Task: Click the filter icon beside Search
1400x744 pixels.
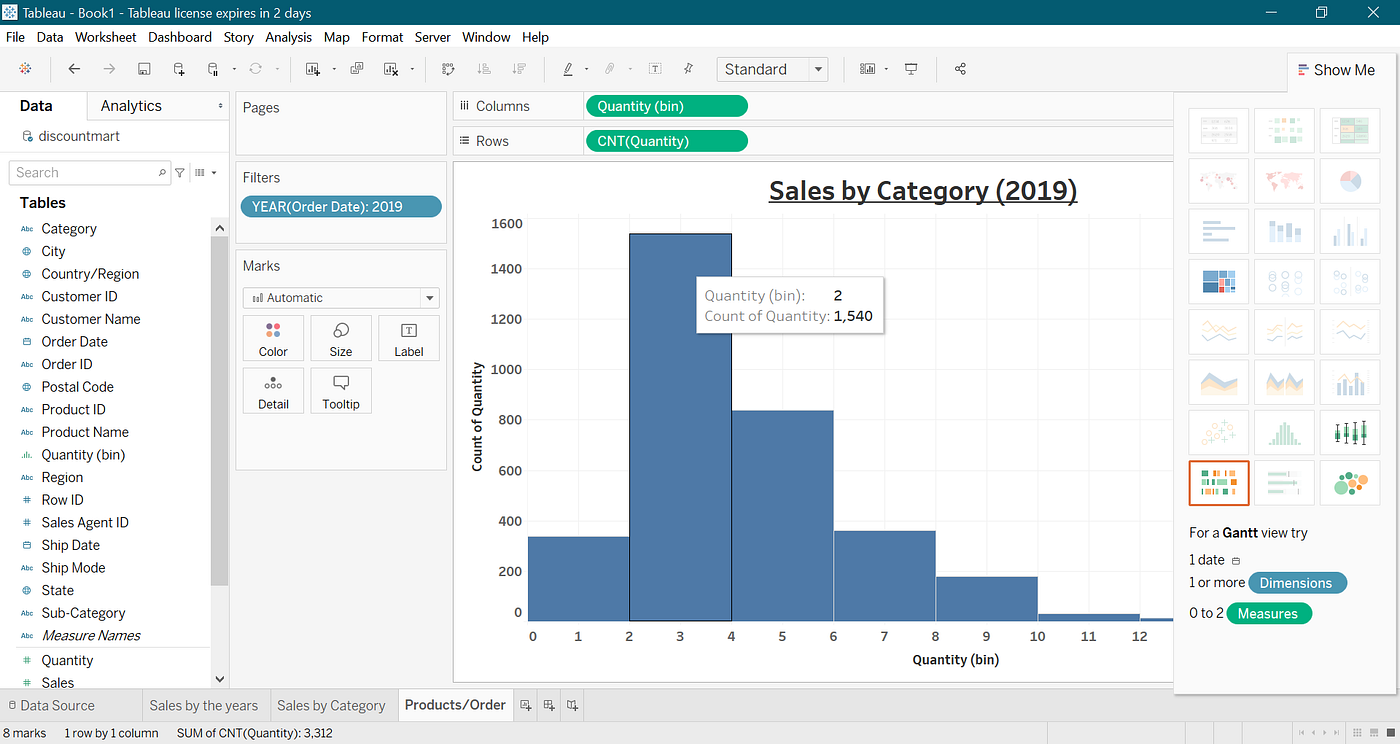Action: pos(180,173)
